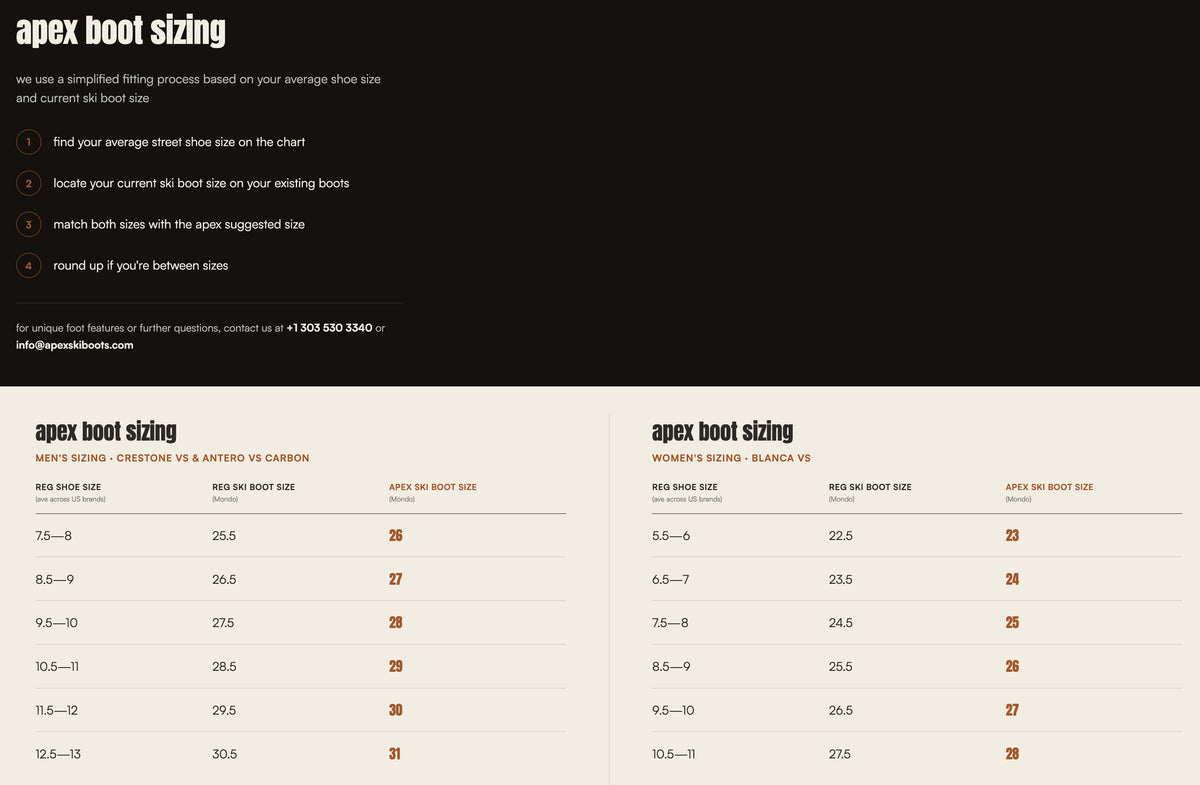Select the large 'apex boot sizing' page title
Screen dimensions: 1200x785
[121, 30]
